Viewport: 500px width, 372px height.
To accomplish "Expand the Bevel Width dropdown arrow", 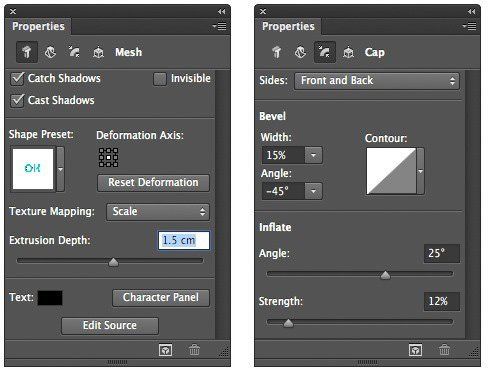I will click(x=313, y=155).
